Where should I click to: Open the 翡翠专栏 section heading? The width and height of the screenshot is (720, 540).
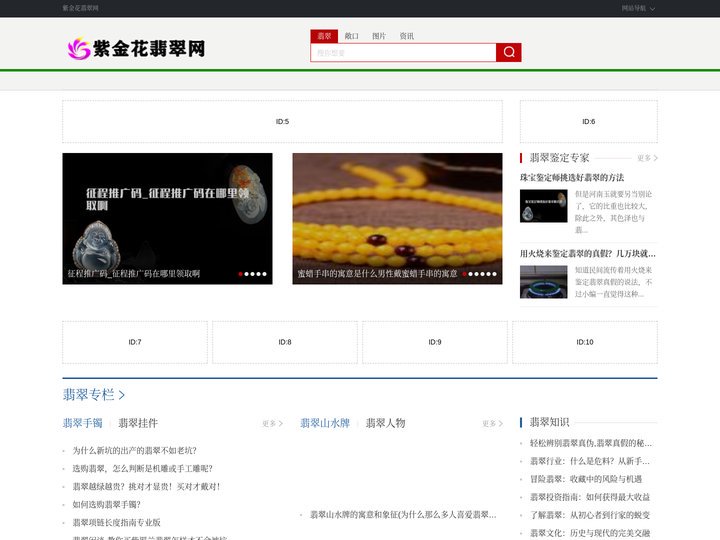[94, 395]
